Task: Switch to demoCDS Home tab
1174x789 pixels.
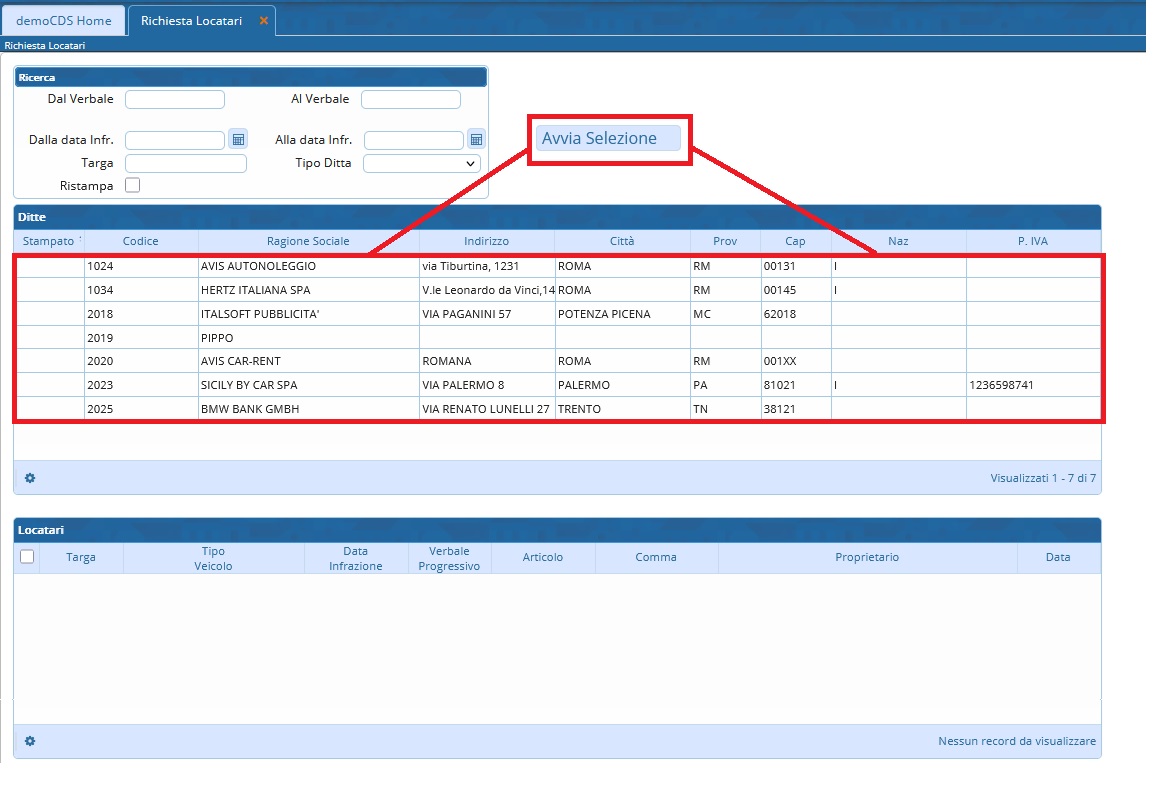Action: (64, 21)
